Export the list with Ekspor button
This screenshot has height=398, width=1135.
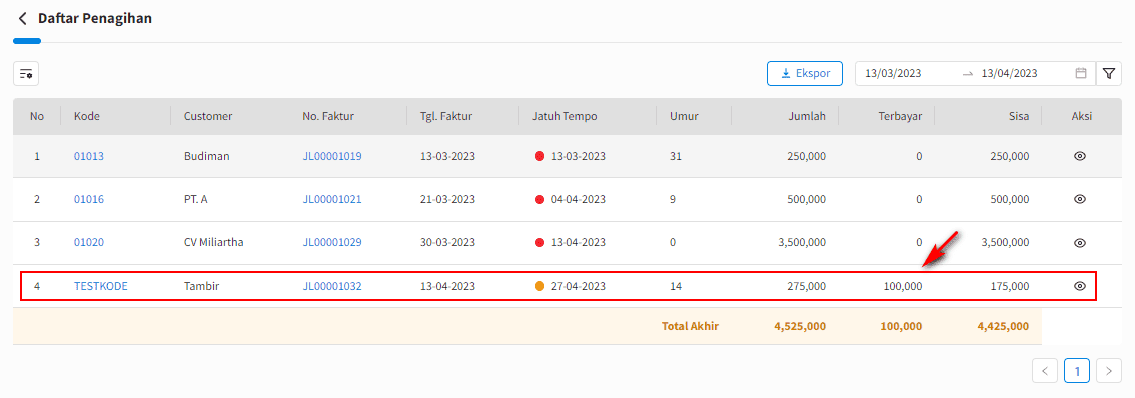pyautogui.click(x=804, y=73)
